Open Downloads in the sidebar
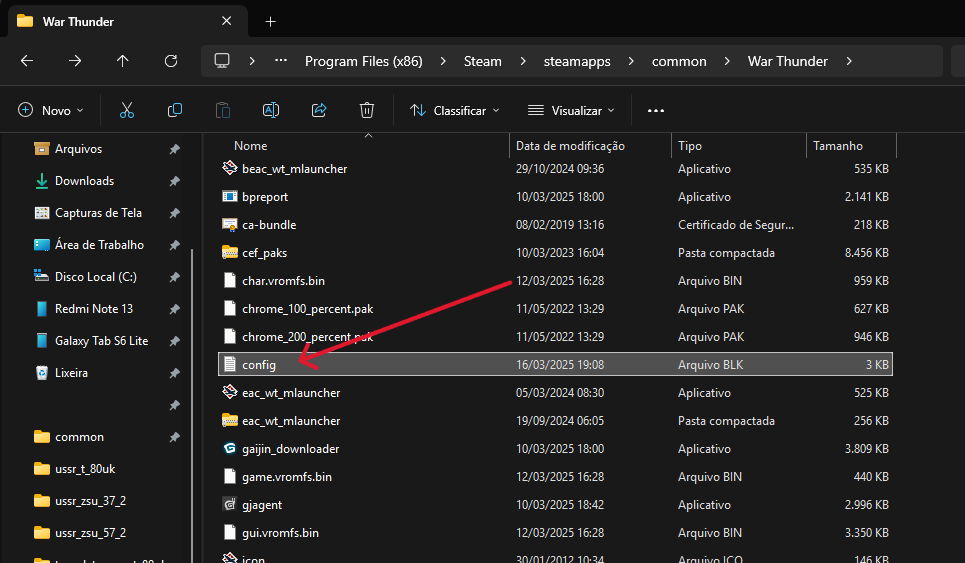Screen dimensions: 965x563 pos(84,181)
